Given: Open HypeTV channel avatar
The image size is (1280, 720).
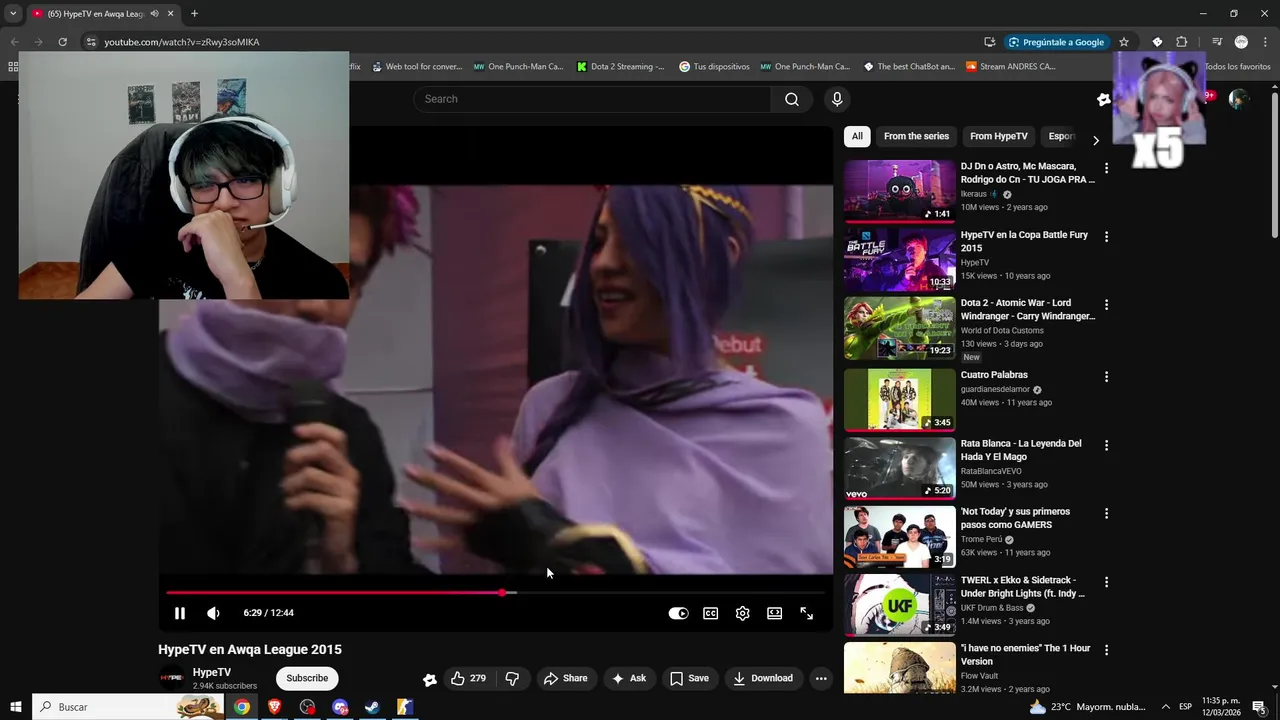Looking at the screenshot, I should 172,678.
